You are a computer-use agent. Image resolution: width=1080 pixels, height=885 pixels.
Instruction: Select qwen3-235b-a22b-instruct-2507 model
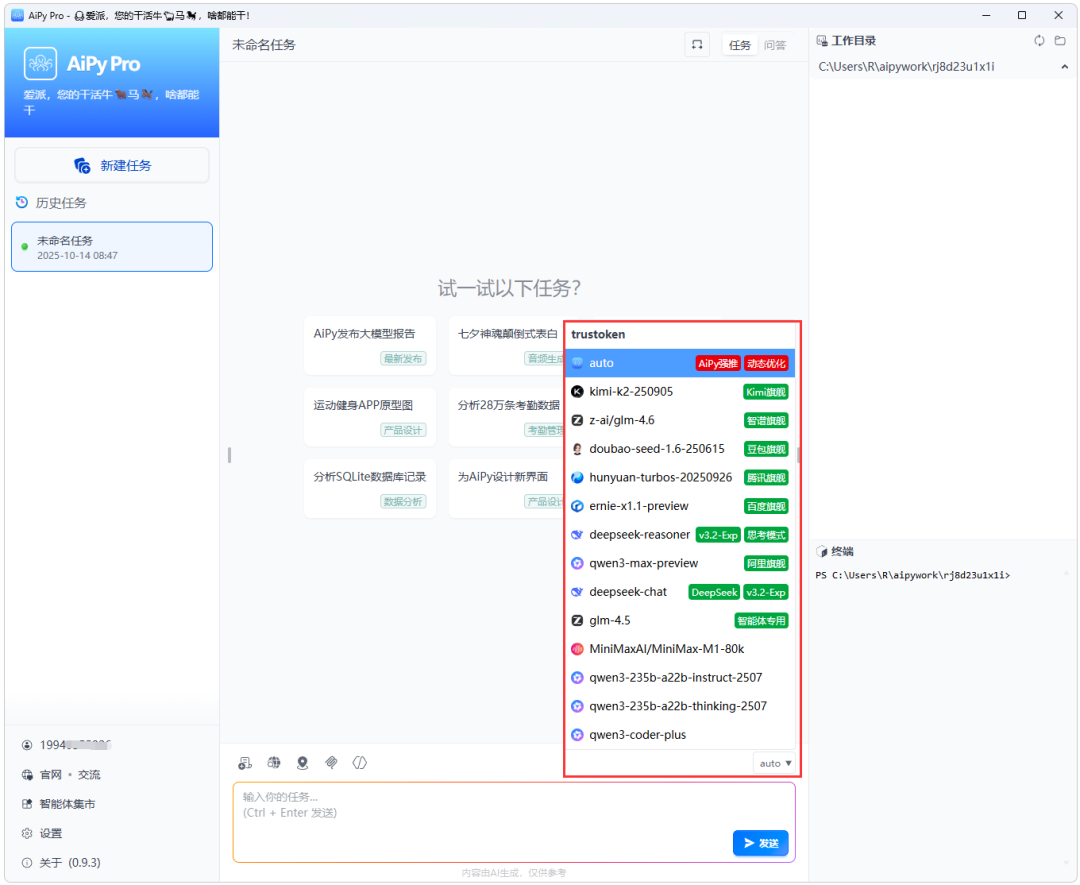680,678
